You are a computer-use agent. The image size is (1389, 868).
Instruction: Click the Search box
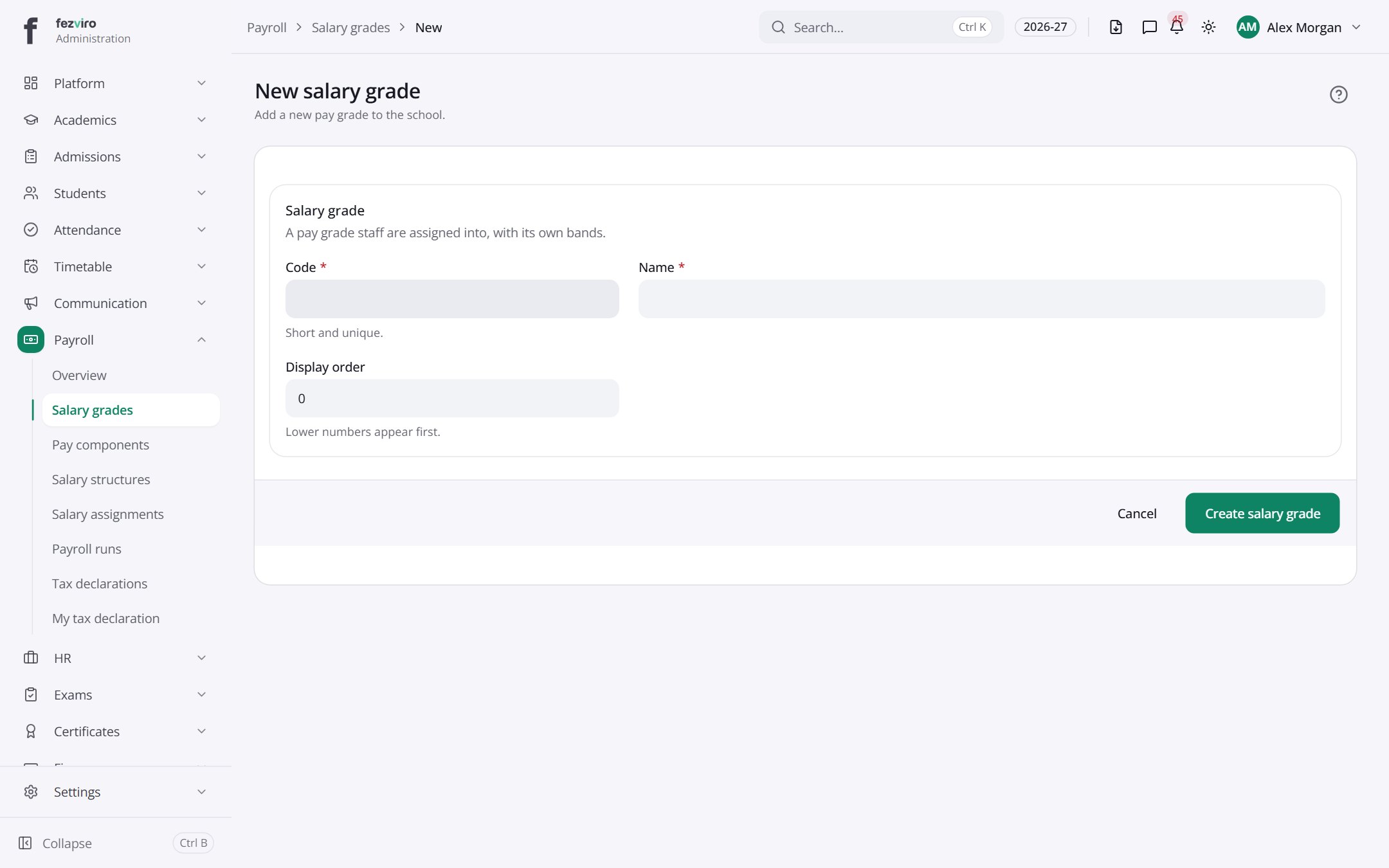click(881, 27)
